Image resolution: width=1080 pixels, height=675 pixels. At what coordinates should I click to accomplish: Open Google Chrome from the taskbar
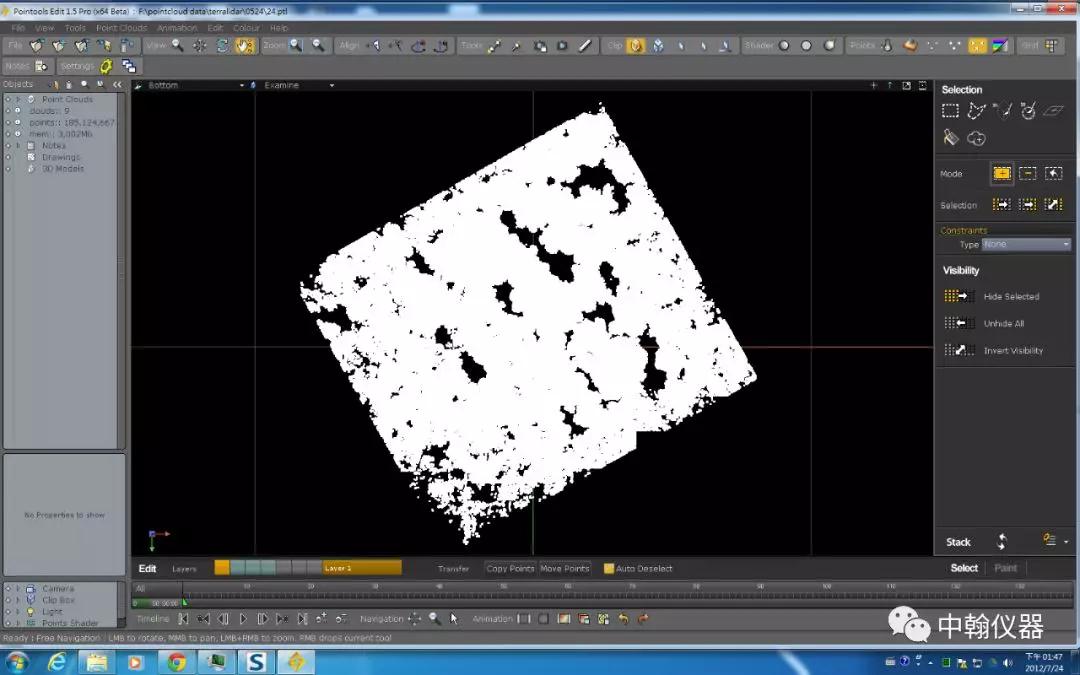click(176, 662)
